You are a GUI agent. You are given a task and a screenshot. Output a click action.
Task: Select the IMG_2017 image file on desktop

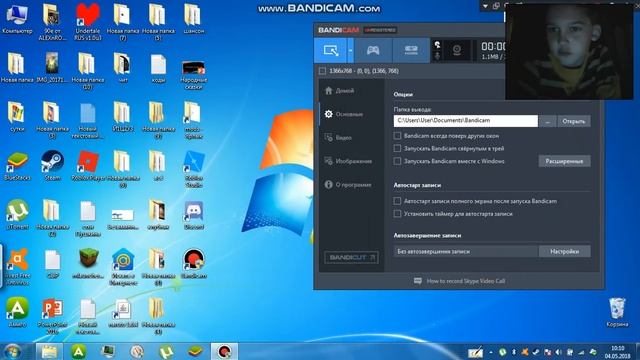point(52,68)
